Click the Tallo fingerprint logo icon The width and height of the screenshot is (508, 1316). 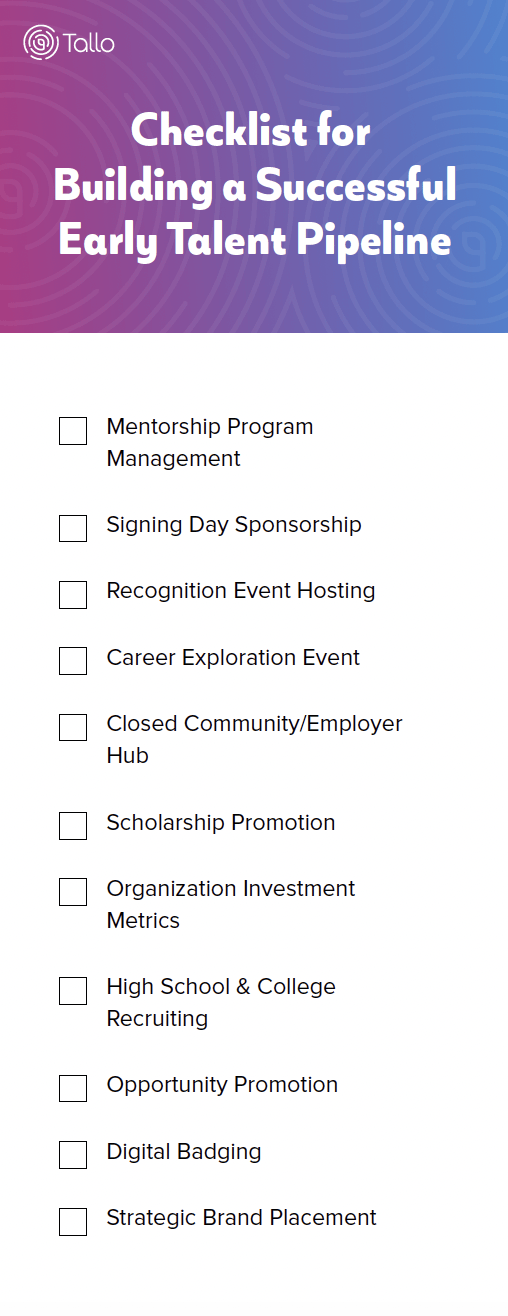[x=40, y=43]
